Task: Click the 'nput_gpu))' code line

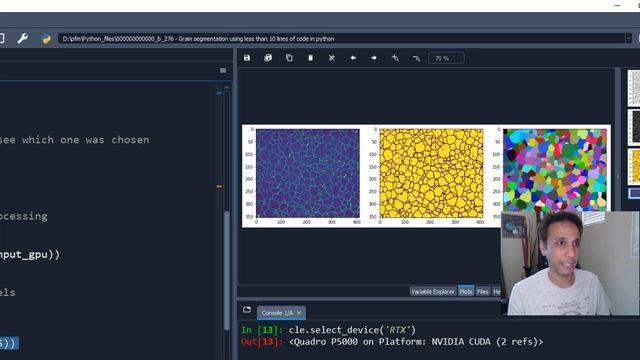Action: [30, 255]
